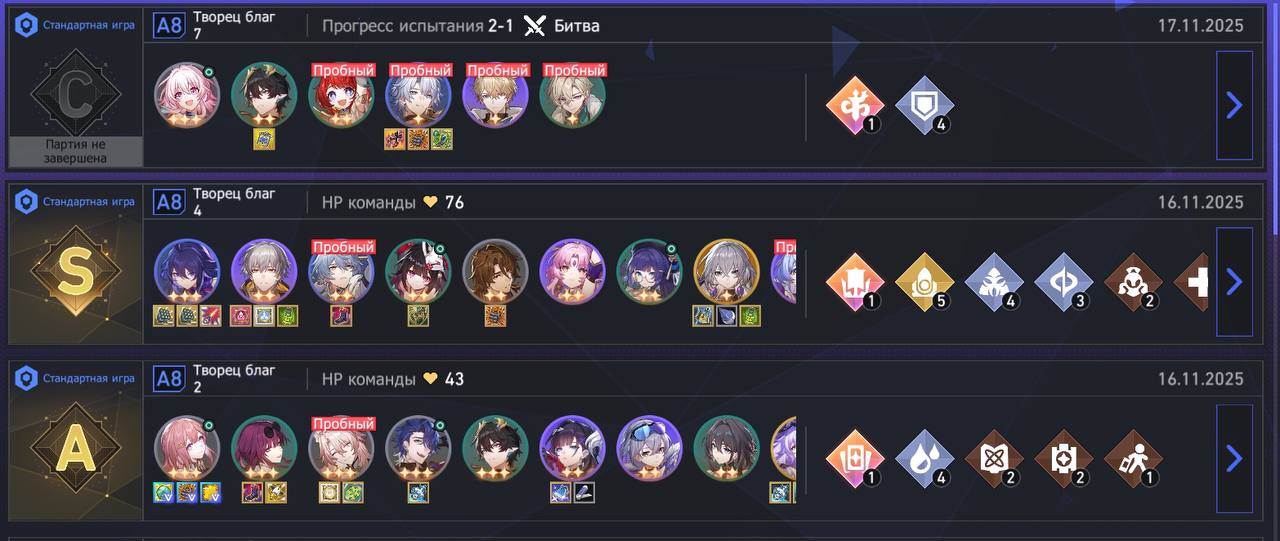The height and width of the screenshot is (541, 1280).
Task: Expand the A rank run details arrow
Action: tap(1234, 458)
